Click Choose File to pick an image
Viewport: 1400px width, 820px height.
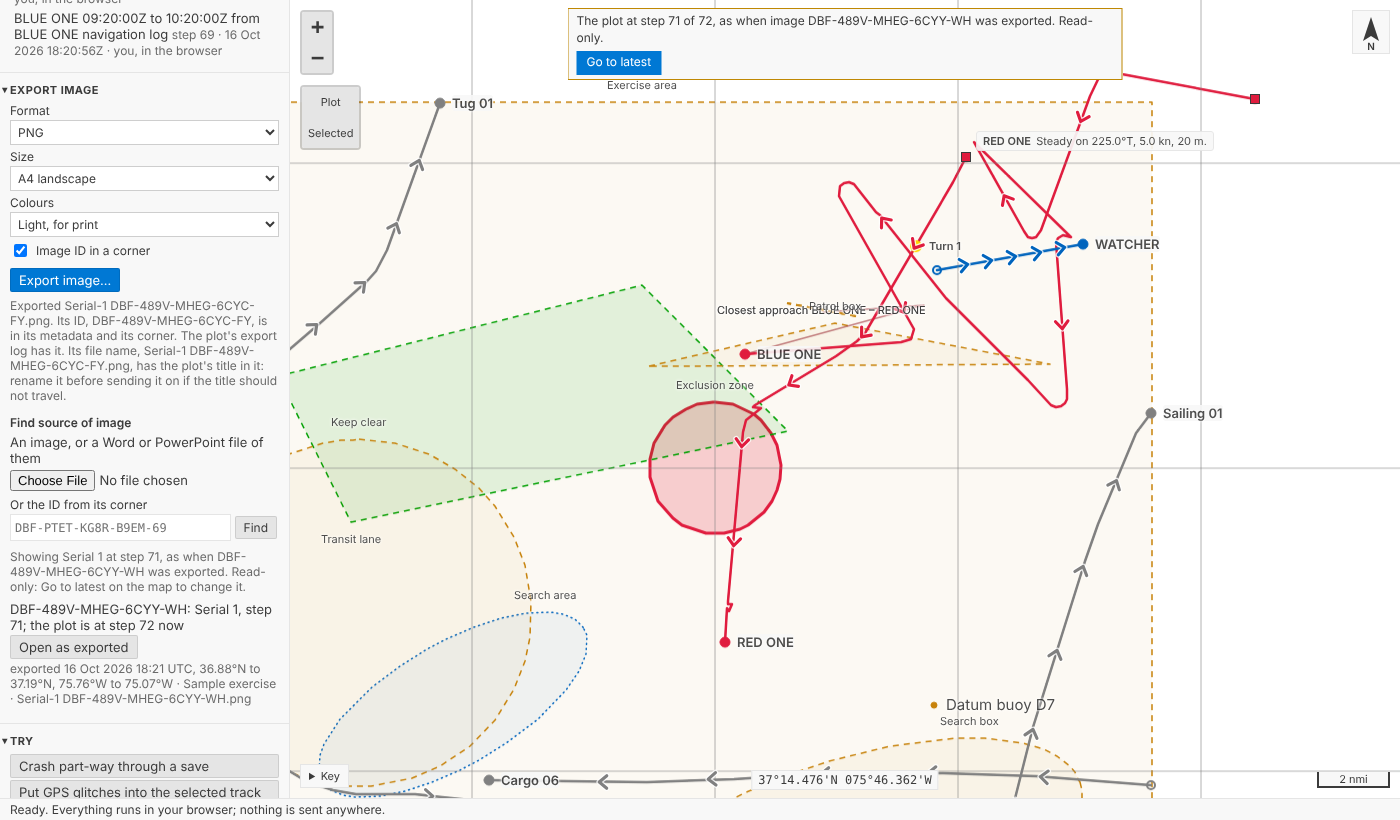52,480
